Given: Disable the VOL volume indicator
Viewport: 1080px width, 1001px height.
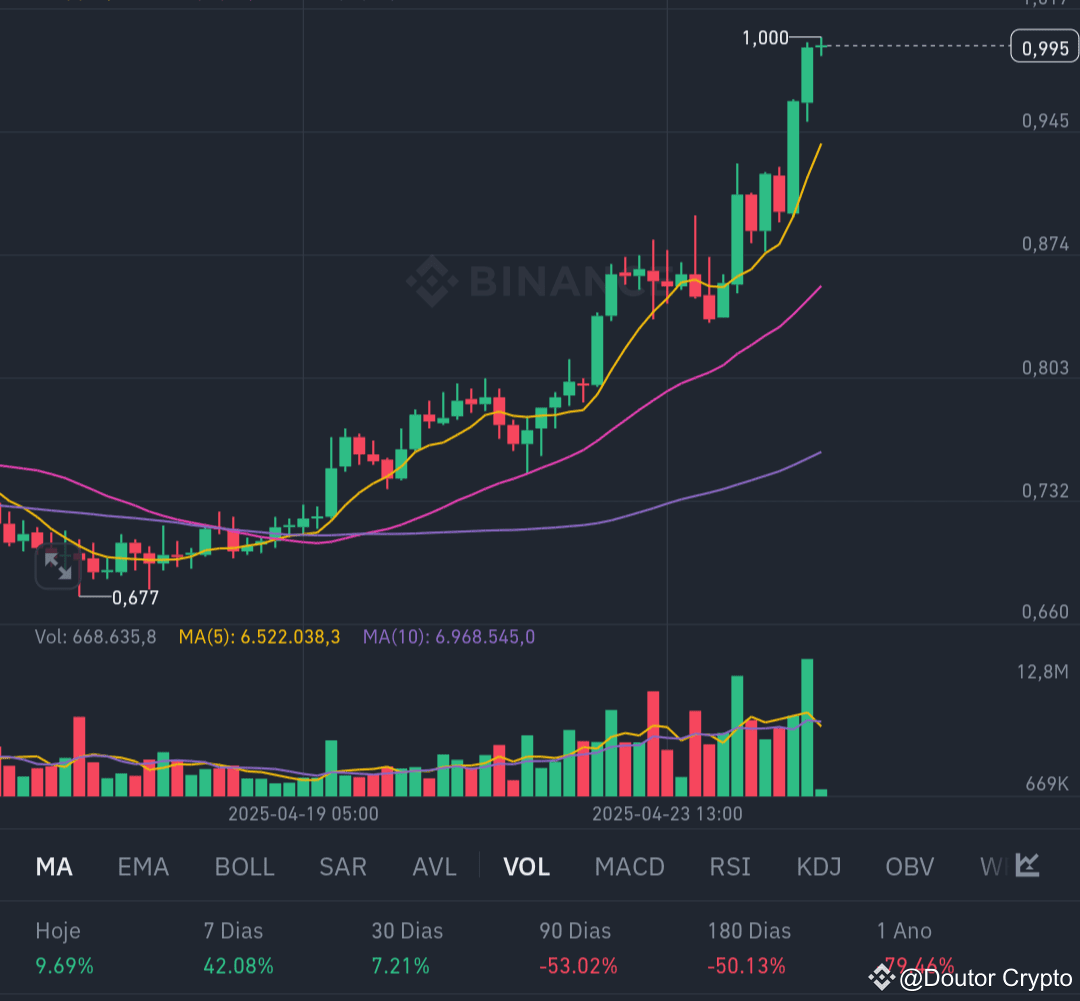Looking at the screenshot, I should click(x=527, y=867).
